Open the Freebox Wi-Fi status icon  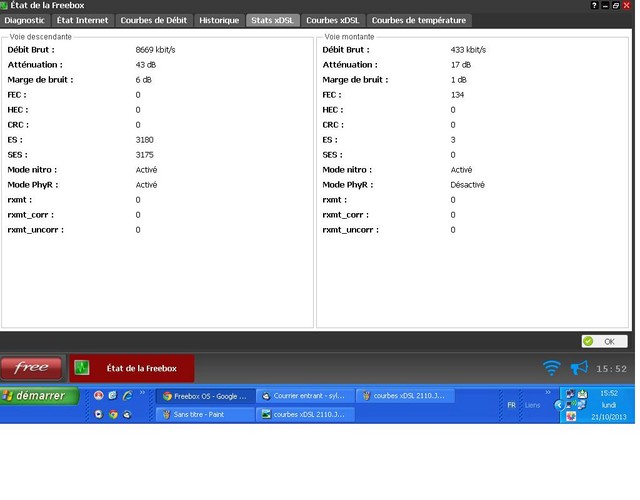551,368
